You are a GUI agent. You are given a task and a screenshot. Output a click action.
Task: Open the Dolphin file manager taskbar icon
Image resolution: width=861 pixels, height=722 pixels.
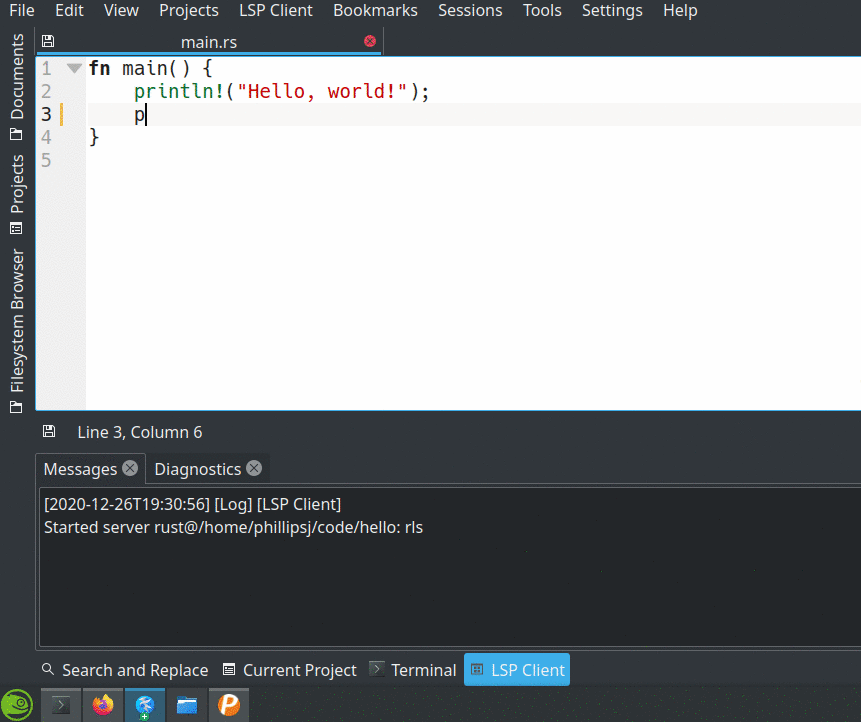pos(187,705)
